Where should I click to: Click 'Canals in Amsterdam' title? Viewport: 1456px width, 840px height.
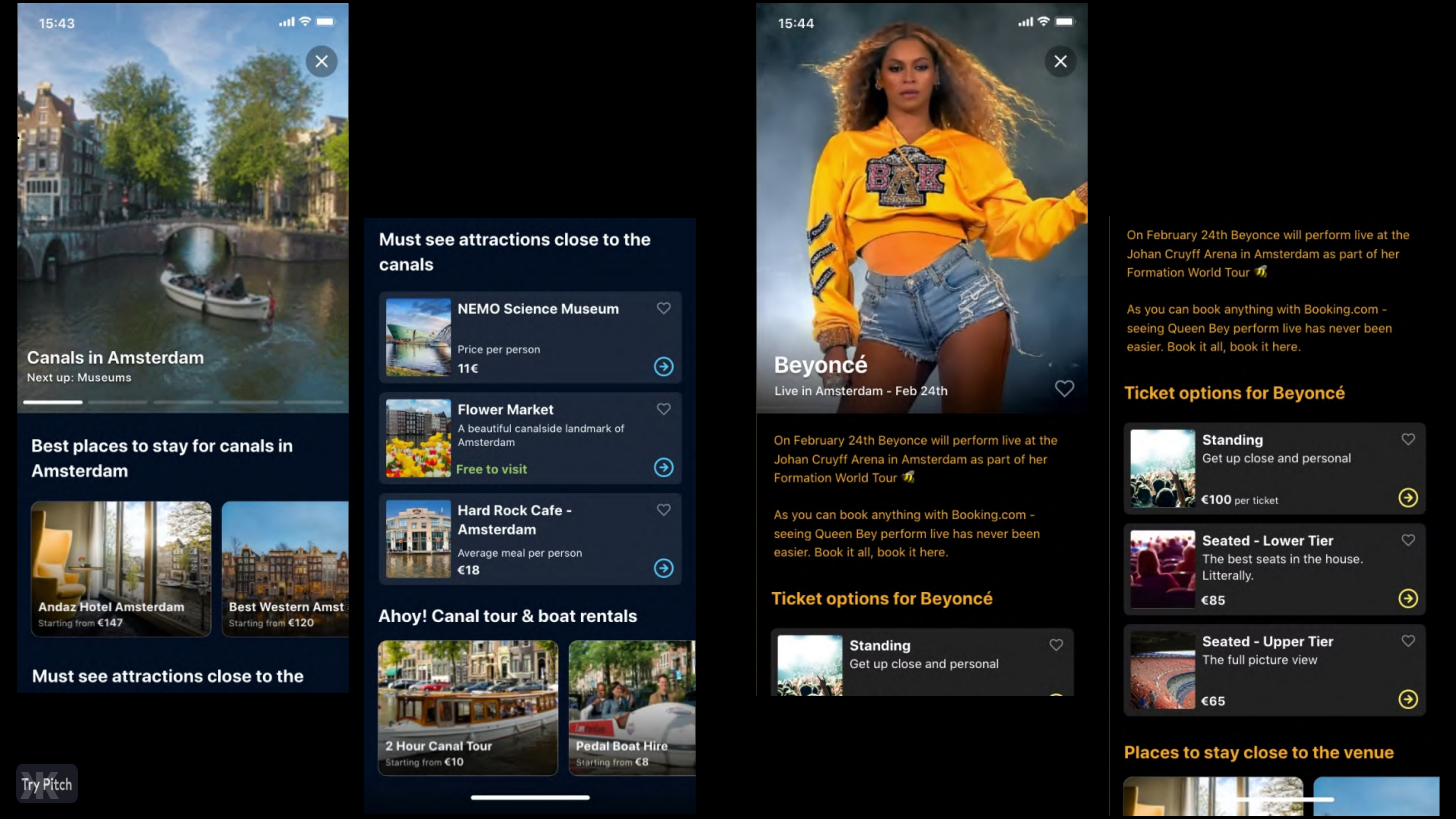115,357
